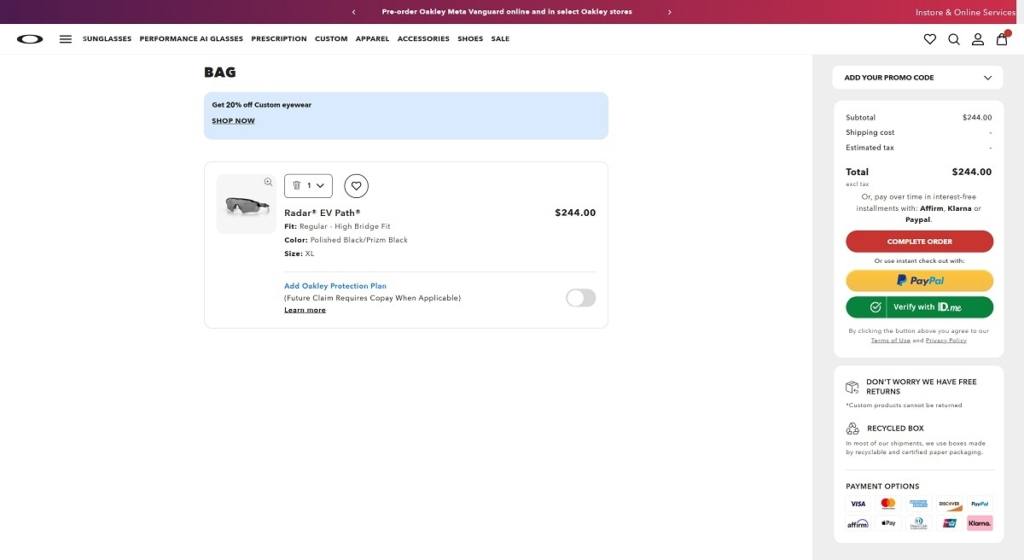The width and height of the screenshot is (1024, 560).
Task: Click the search magnifier icon
Action: [954, 39]
